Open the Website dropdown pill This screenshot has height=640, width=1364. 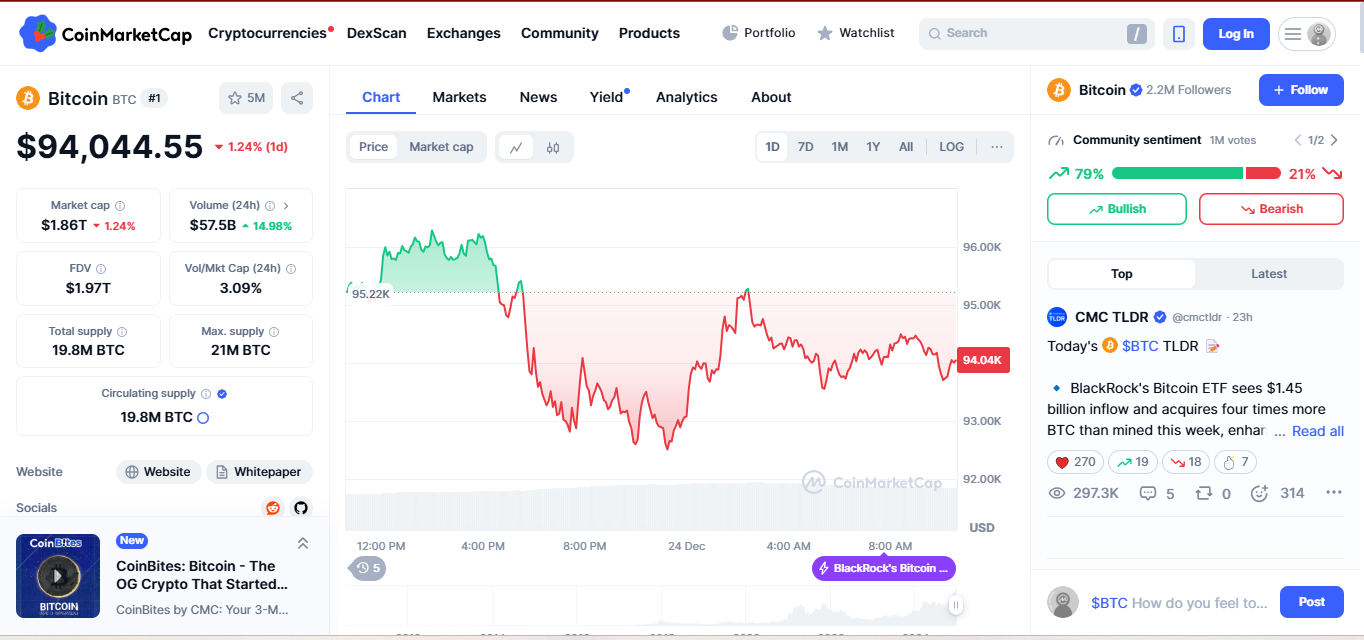159,472
